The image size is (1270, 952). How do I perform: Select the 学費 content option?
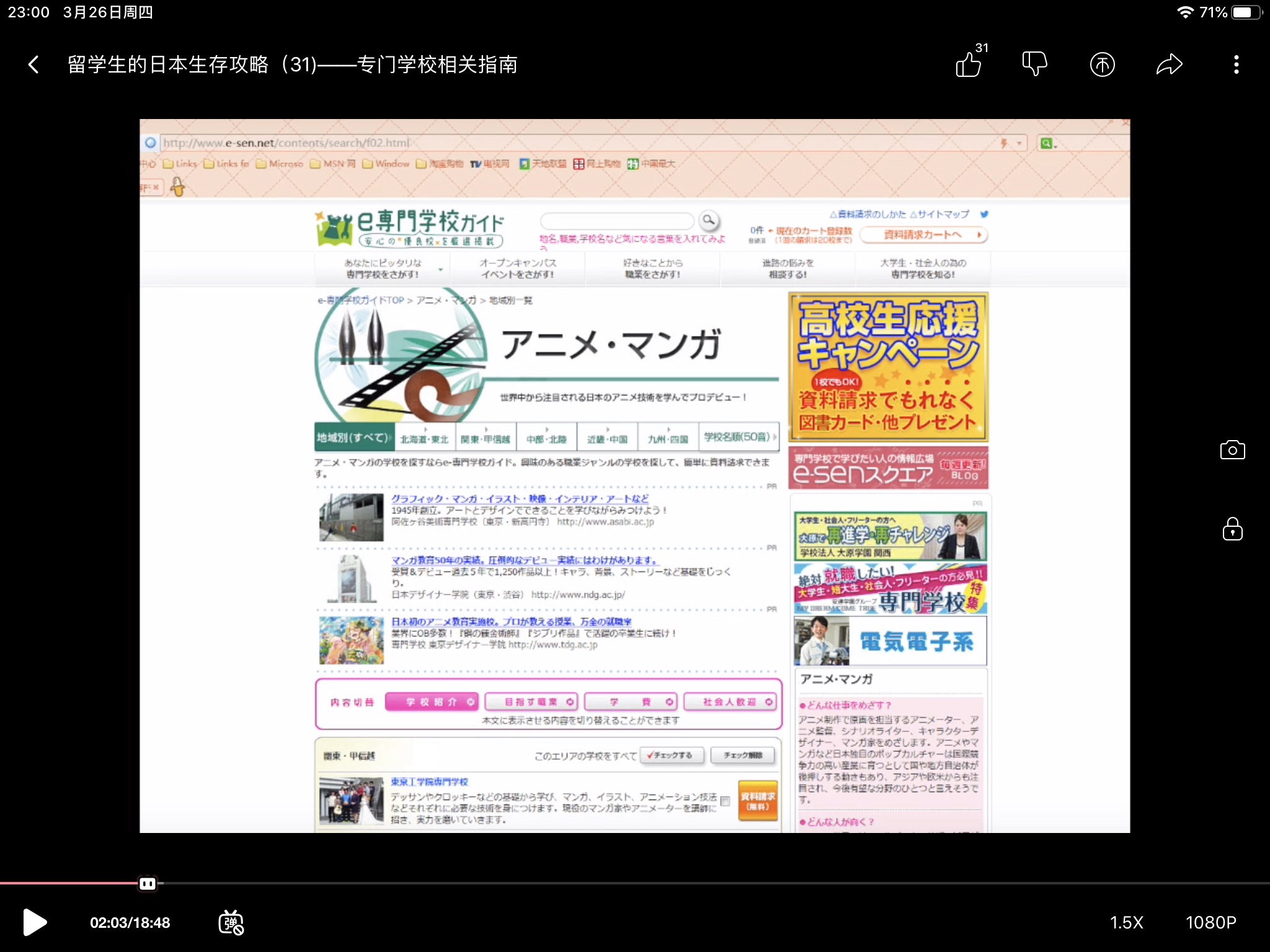[631, 702]
